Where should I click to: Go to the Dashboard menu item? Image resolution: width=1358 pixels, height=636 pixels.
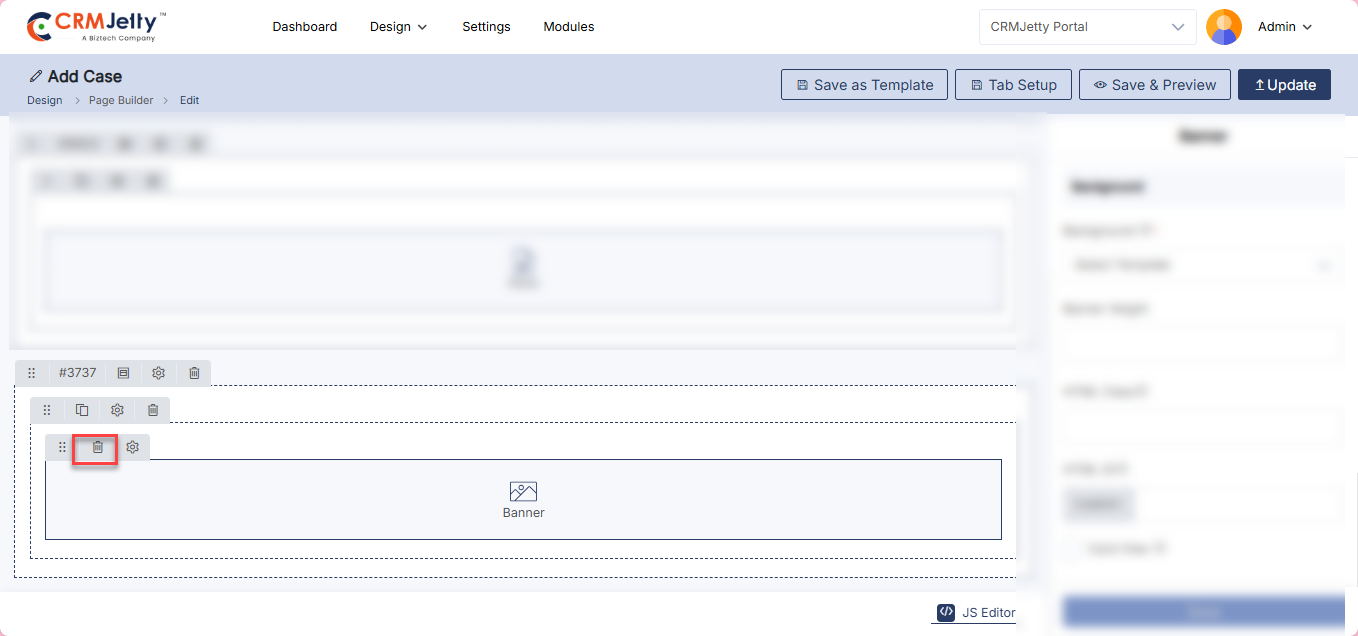304,27
